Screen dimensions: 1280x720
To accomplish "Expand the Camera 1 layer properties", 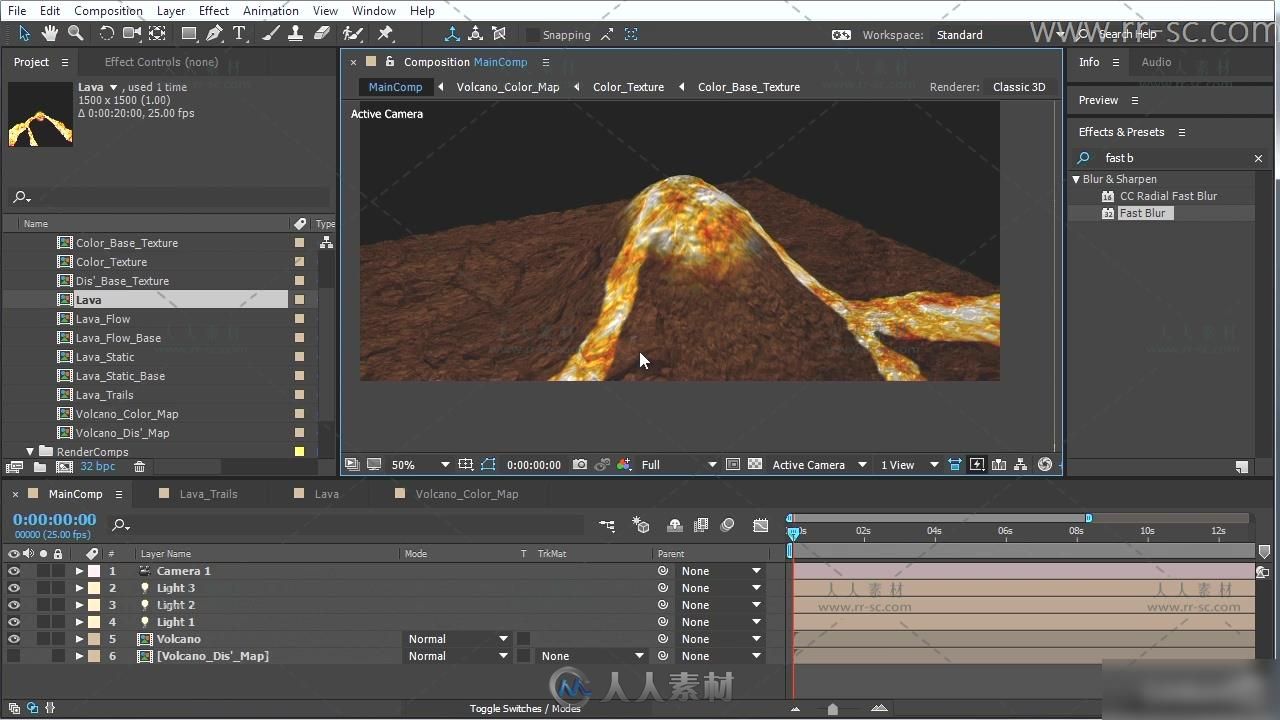I will [x=79, y=571].
